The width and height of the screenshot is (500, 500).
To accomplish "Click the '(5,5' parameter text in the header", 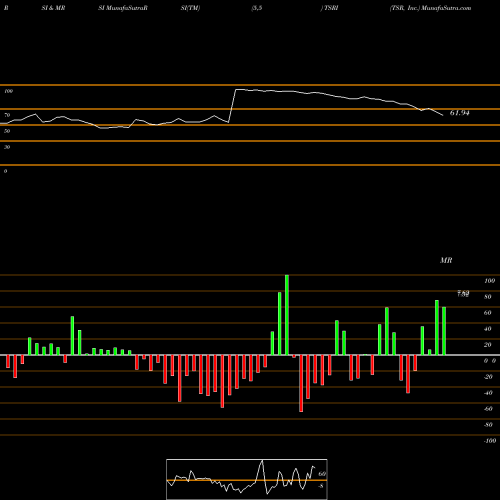I will (256, 8).
